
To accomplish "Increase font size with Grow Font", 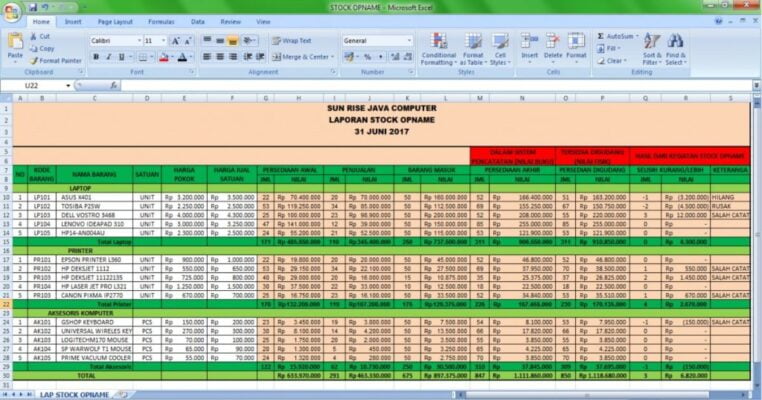I will coord(175,41).
